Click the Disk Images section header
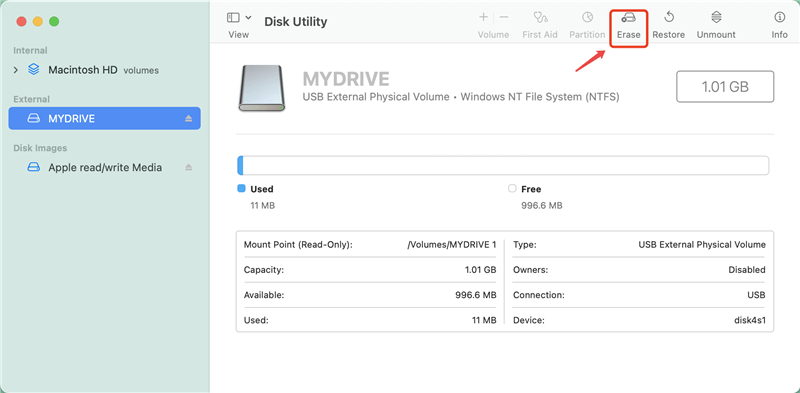Image resolution: width=800 pixels, height=393 pixels. pyautogui.click(x=40, y=148)
